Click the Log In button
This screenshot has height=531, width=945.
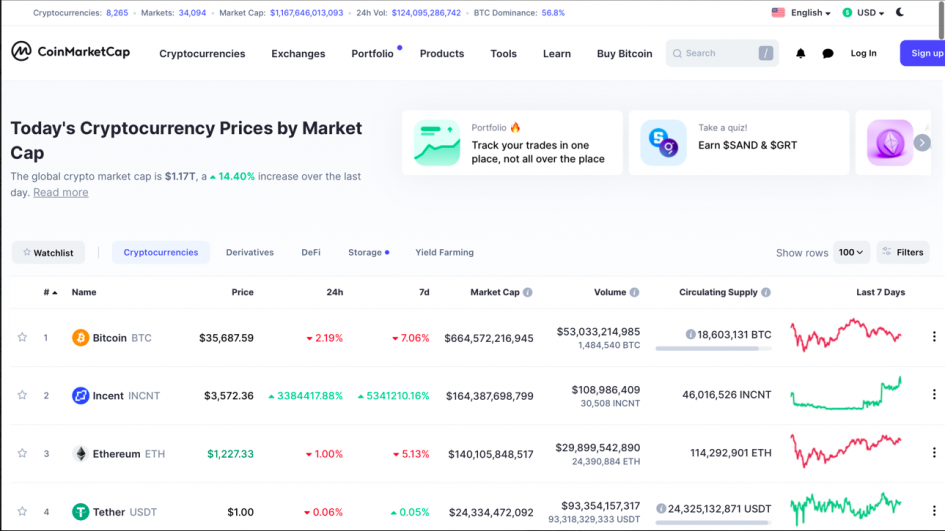864,53
